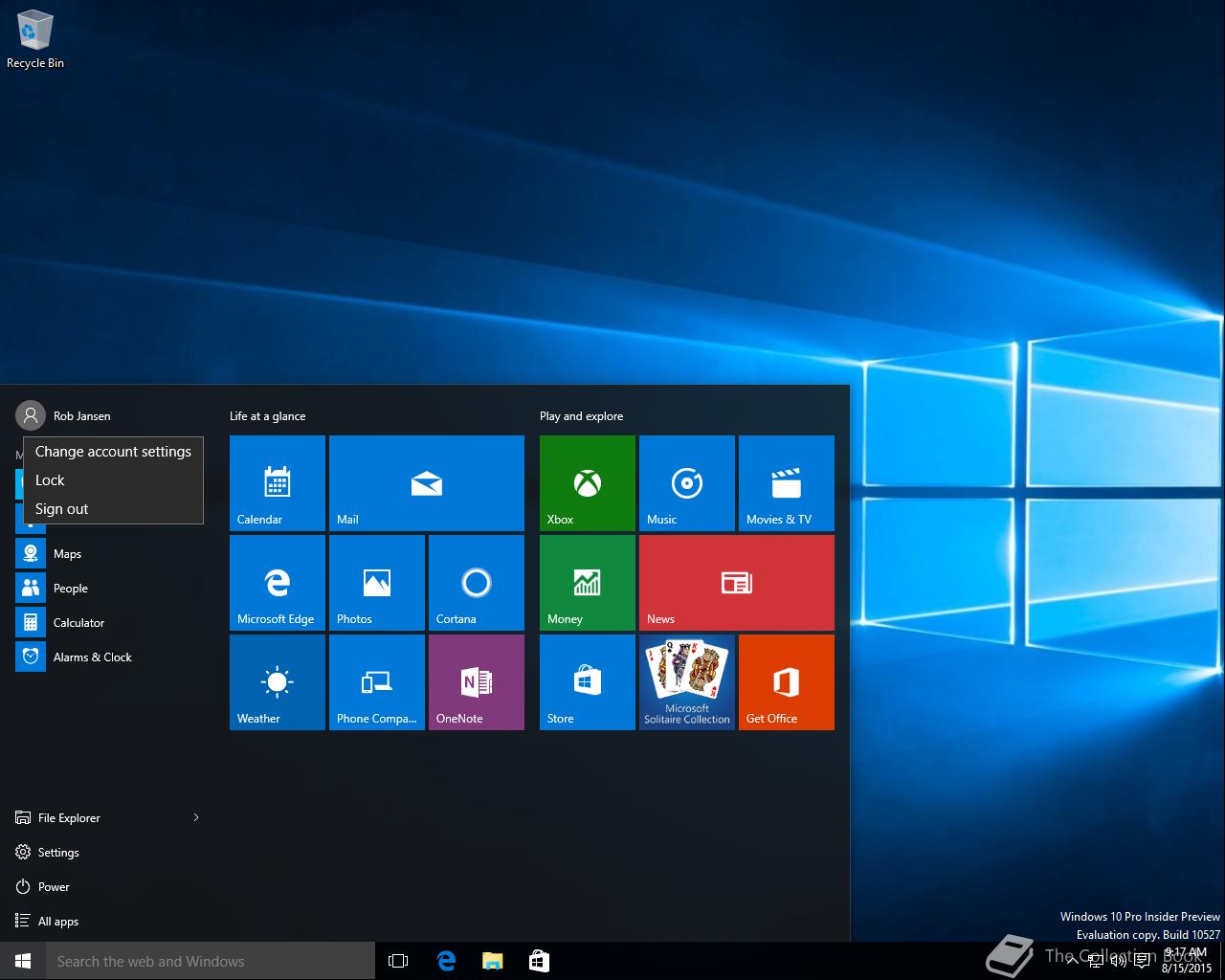Click the taskbar clock and date
This screenshot has width=1225, height=980.
point(1186,961)
